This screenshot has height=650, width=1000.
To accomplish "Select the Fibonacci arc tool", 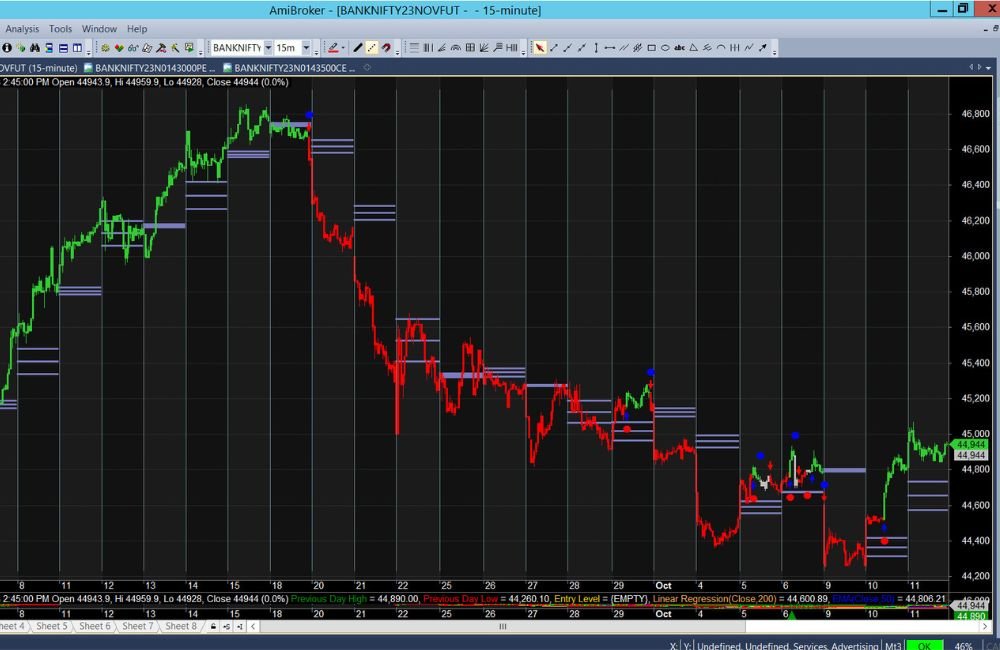I will (x=455, y=48).
